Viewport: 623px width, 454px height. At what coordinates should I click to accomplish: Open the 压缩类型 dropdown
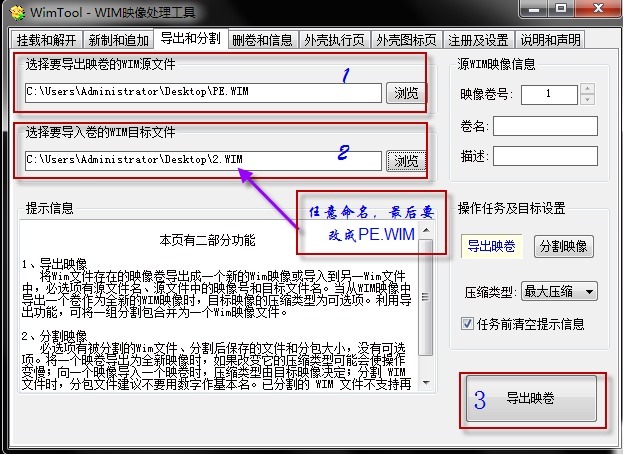tap(559, 292)
